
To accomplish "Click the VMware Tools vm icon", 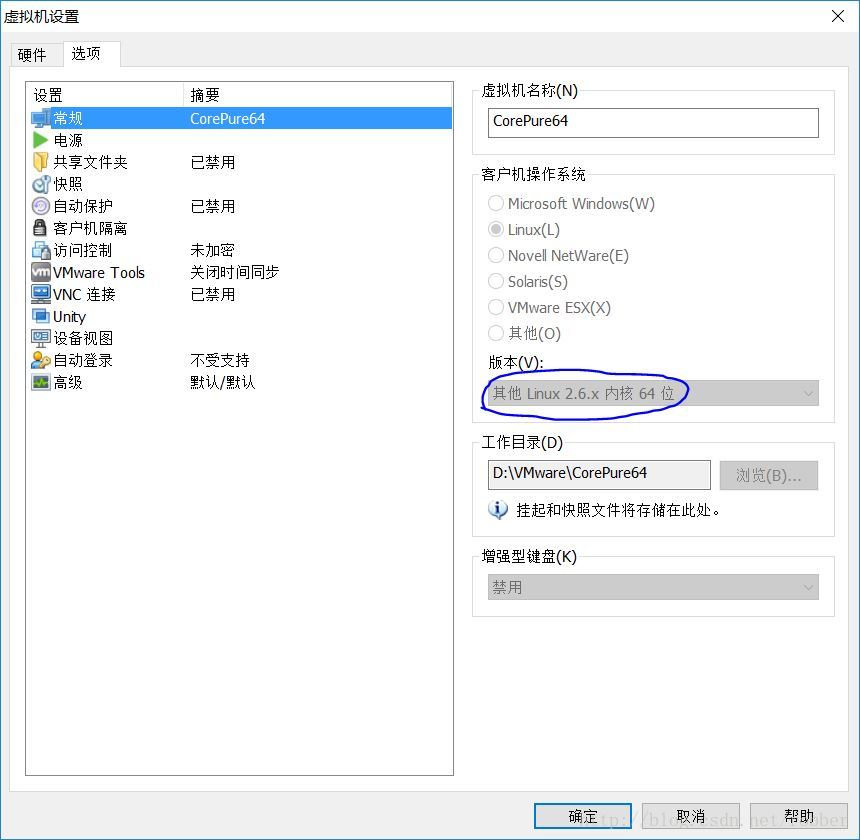I will point(41,273).
